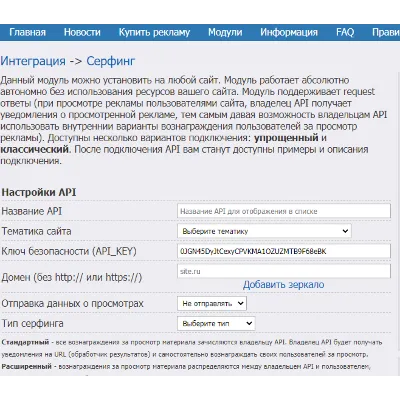Click the bold word классический
The height and width of the screenshot is (400, 400).
pyautogui.click(x=34, y=149)
